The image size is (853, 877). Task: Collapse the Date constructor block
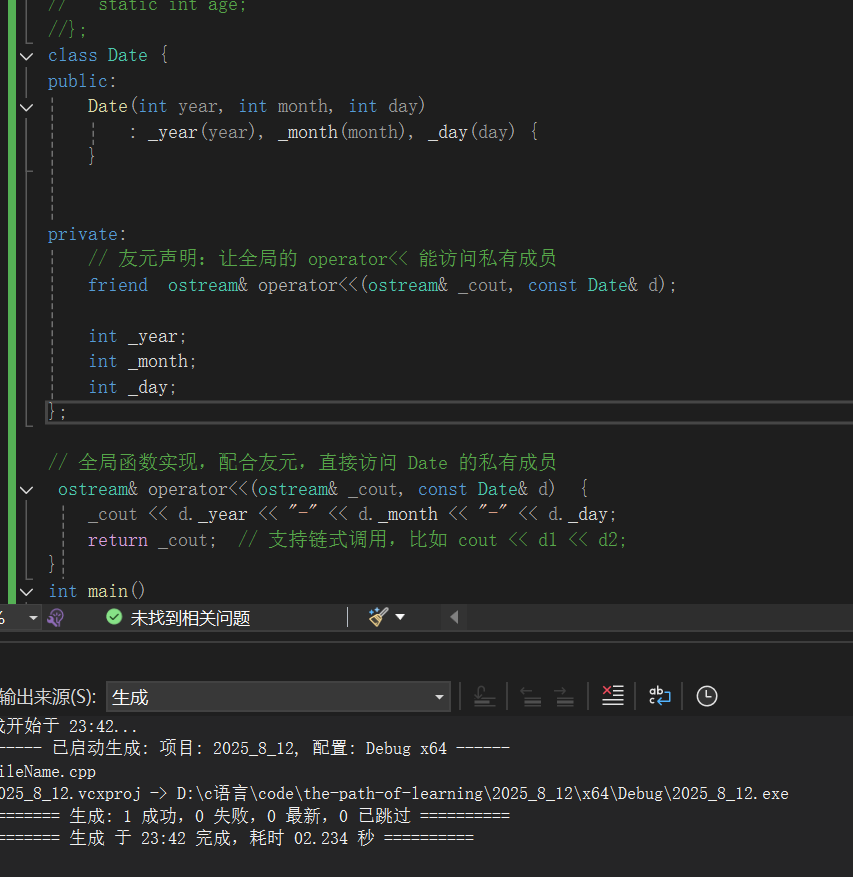tap(26, 107)
